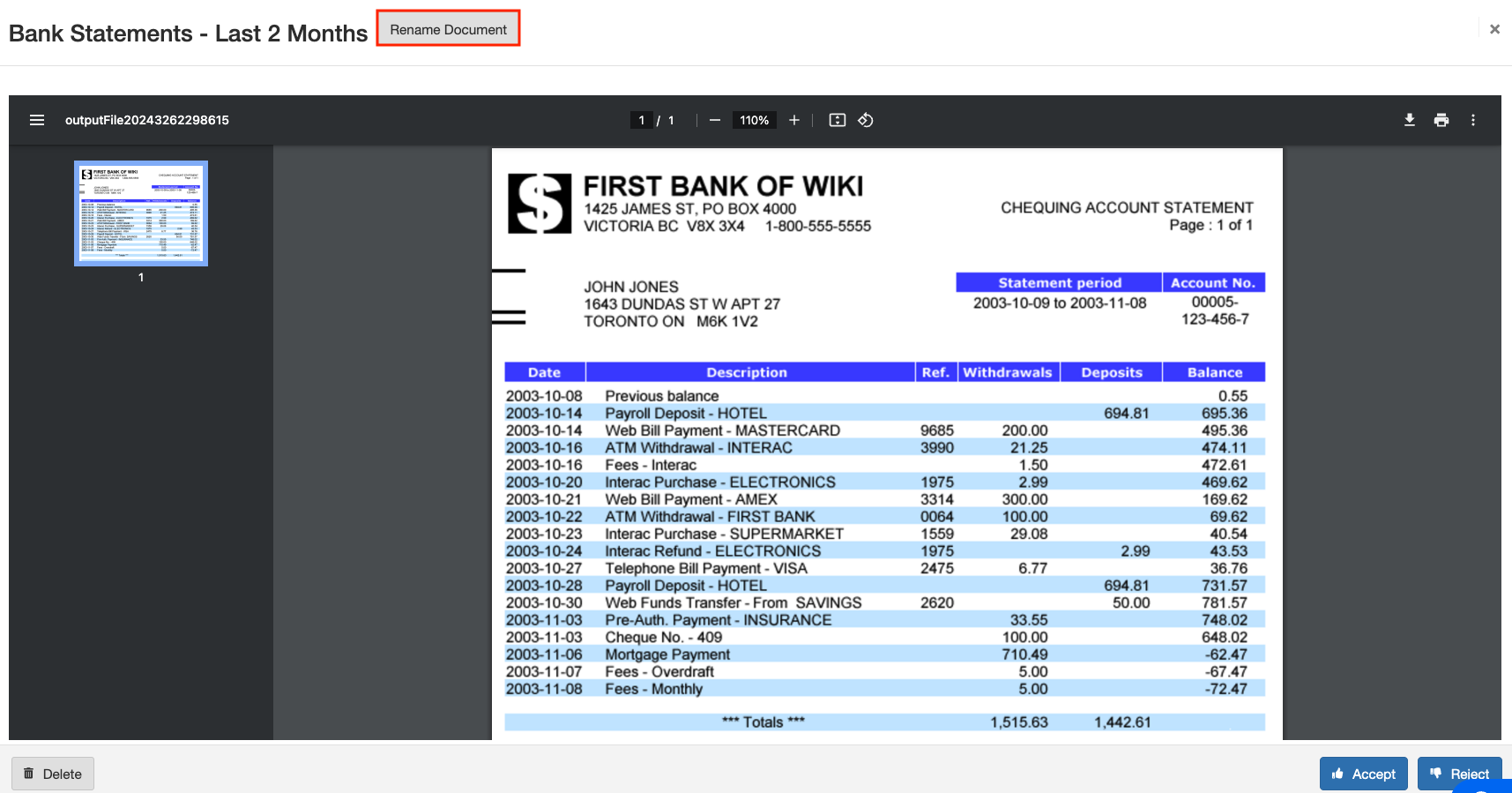This screenshot has height=793, width=1512.
Task: Click the outputFile20243262298615 file name
Action: pos(147,120)
